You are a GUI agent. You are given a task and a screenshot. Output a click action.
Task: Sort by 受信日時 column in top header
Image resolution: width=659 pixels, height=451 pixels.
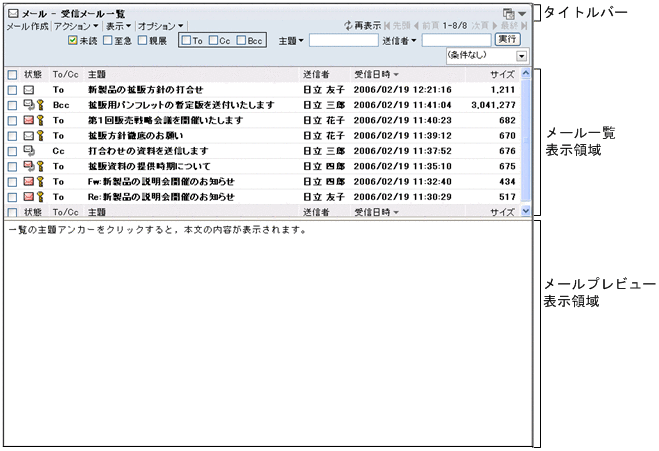coord(376,75)
